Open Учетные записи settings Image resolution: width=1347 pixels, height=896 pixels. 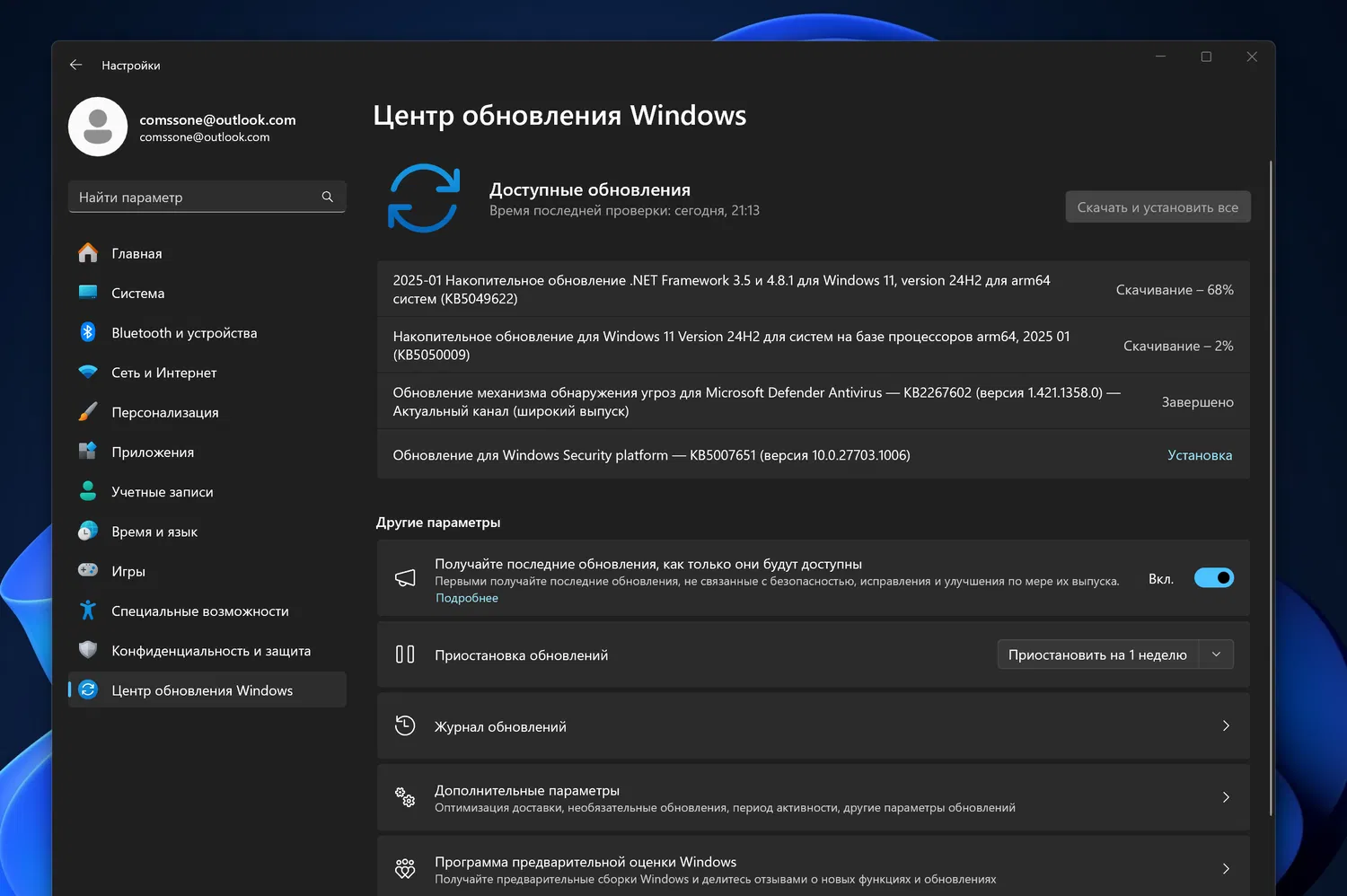207,491
